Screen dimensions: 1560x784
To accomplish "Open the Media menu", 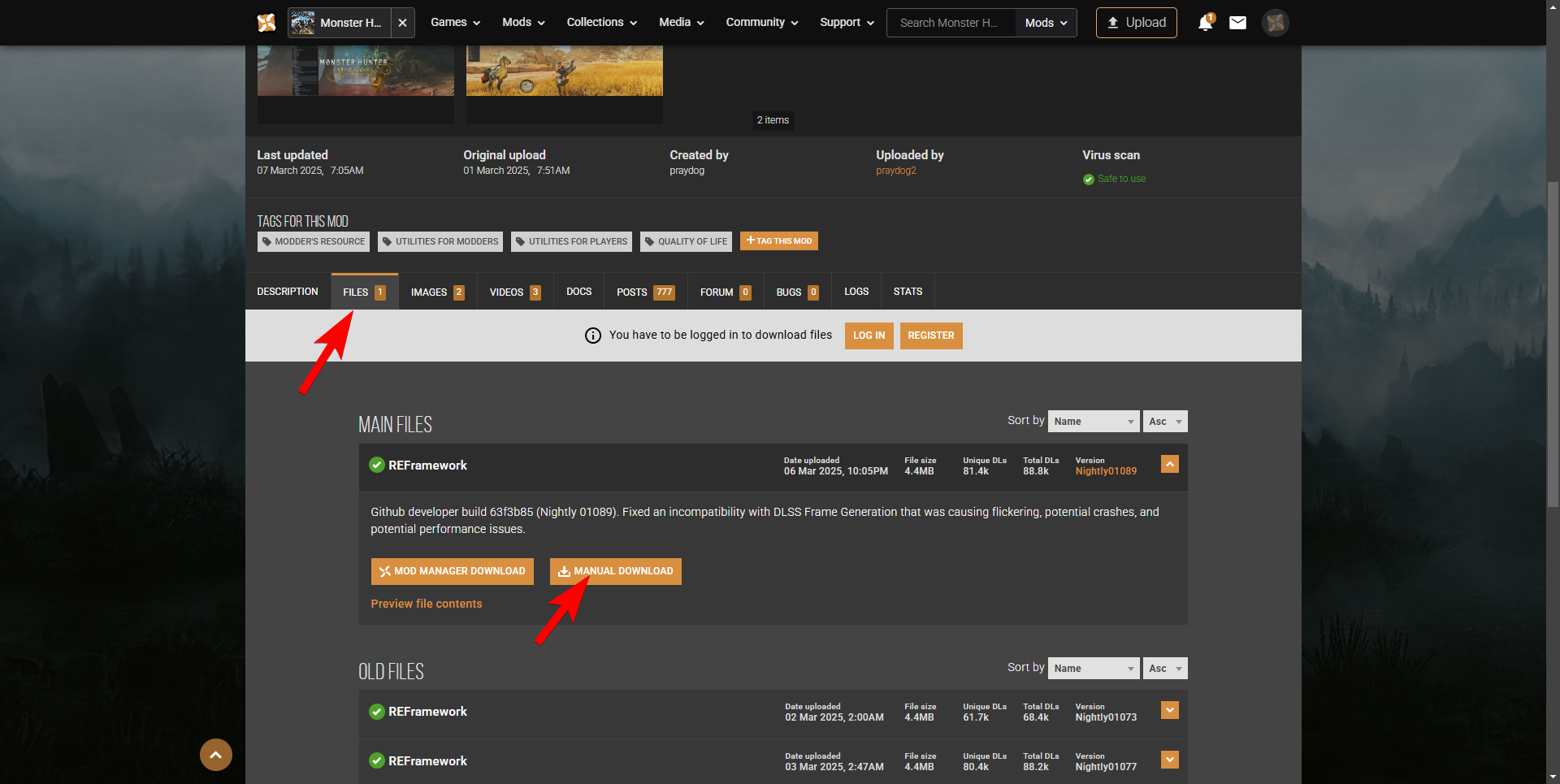I will (682, 23).
